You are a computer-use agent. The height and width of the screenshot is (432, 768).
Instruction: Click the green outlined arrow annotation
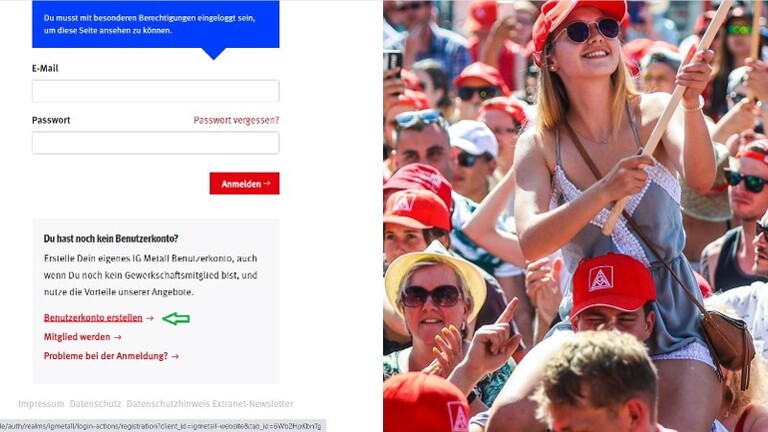(176, 319)
